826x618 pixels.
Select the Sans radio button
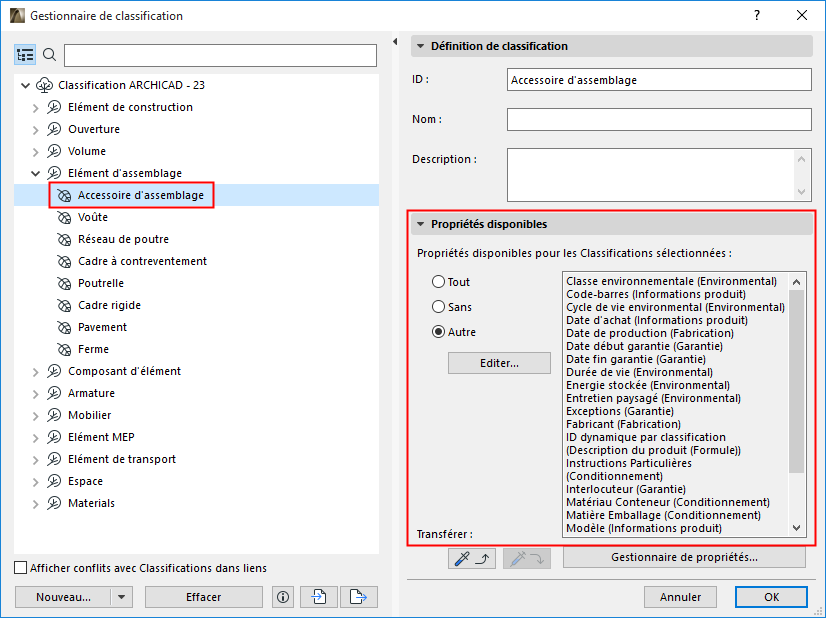pos(438,307)
